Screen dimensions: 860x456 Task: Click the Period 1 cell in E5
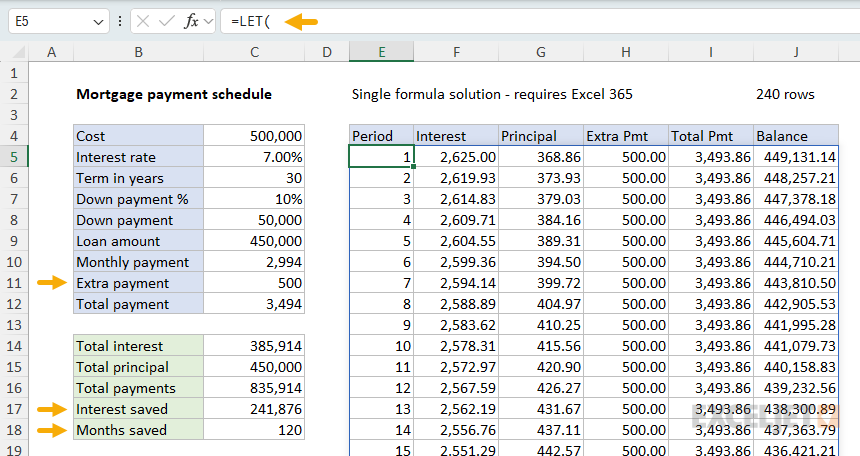coord(381,157)
